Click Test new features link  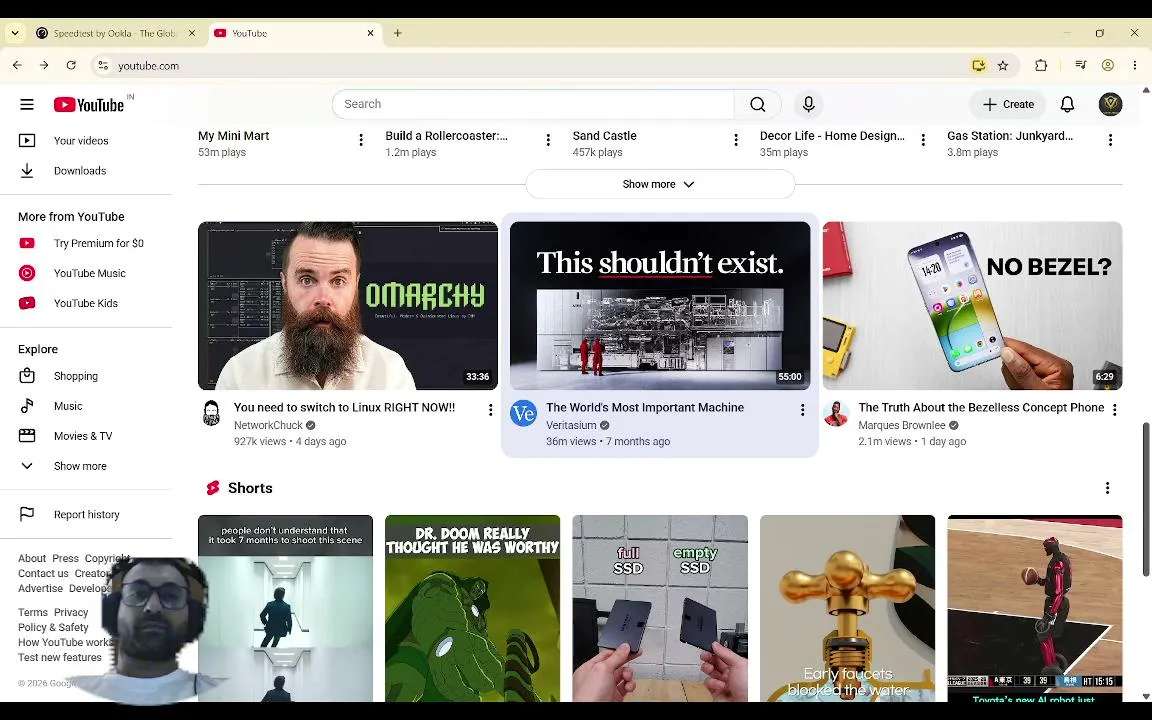click(60, 658)
